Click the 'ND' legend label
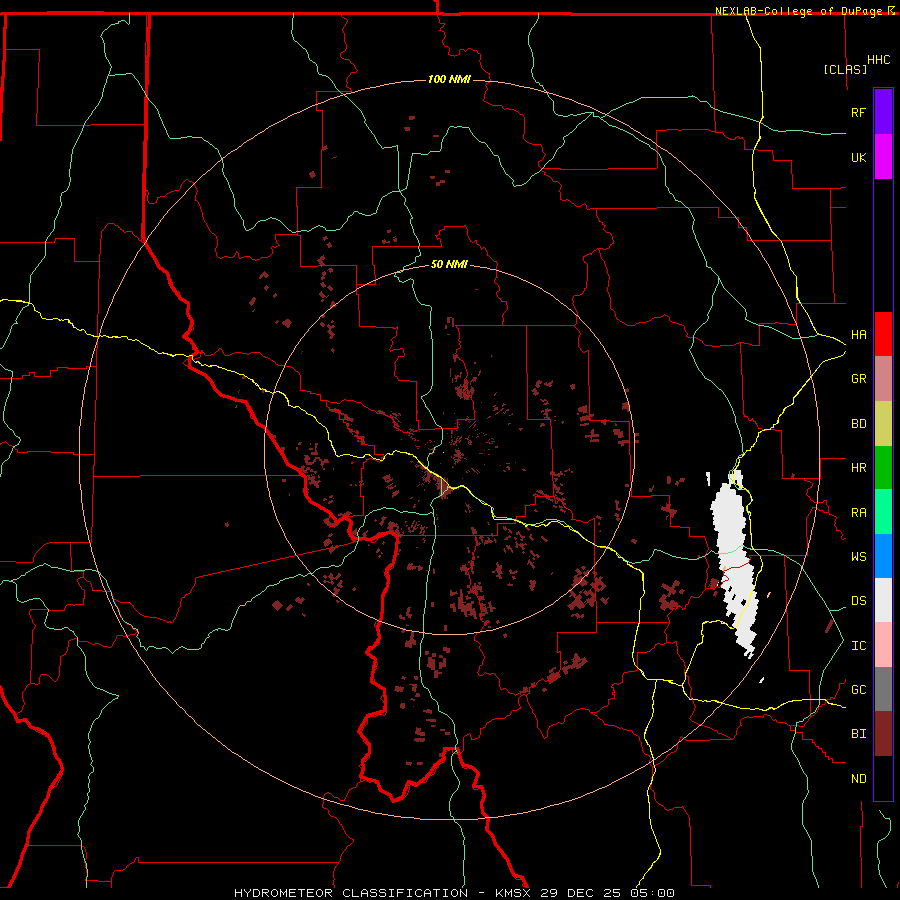 pyautogui.click(x=858, y=779)
